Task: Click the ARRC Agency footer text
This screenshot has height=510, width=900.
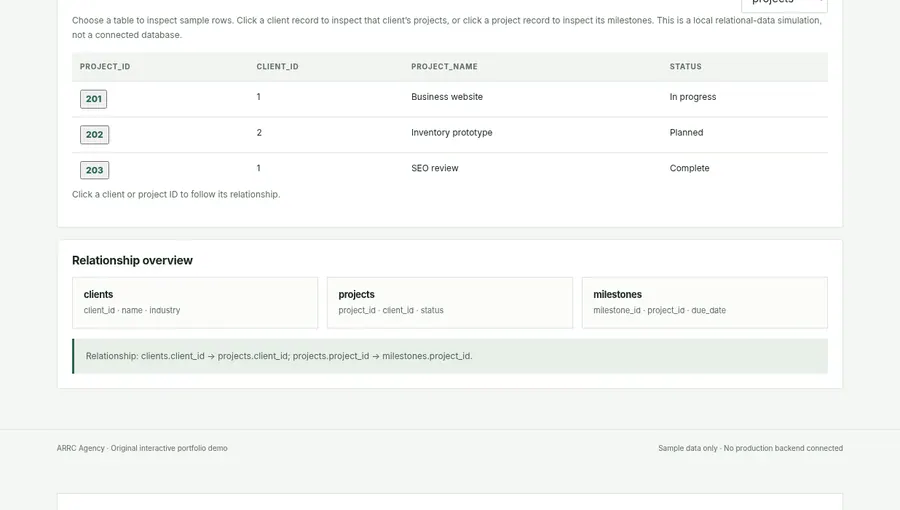Action: (x=142, y=448)
